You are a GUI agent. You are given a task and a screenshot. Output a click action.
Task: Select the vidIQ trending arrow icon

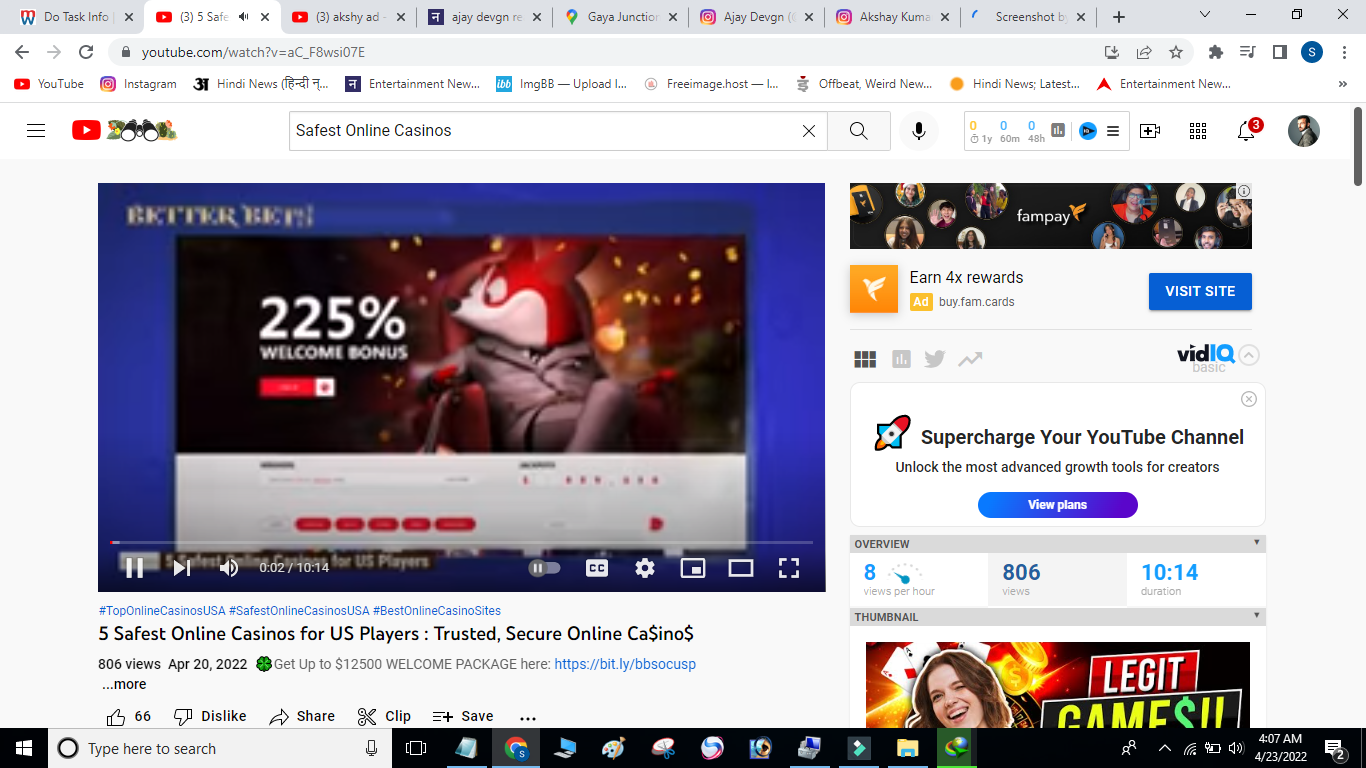(970, 360)
